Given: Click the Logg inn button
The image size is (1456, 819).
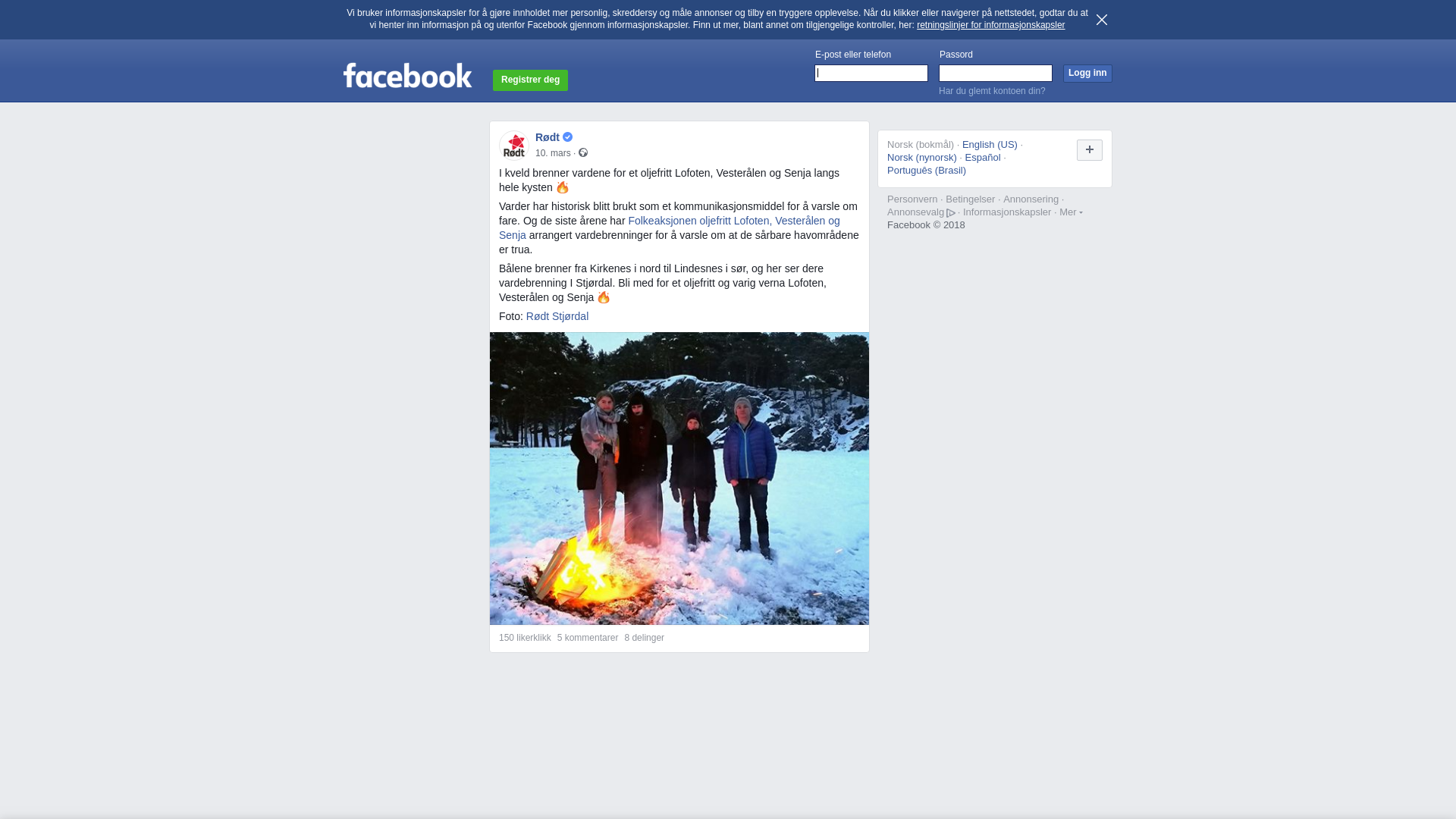Looking at the screenshot, I should pyautogui.click(x=1087, y=73).
